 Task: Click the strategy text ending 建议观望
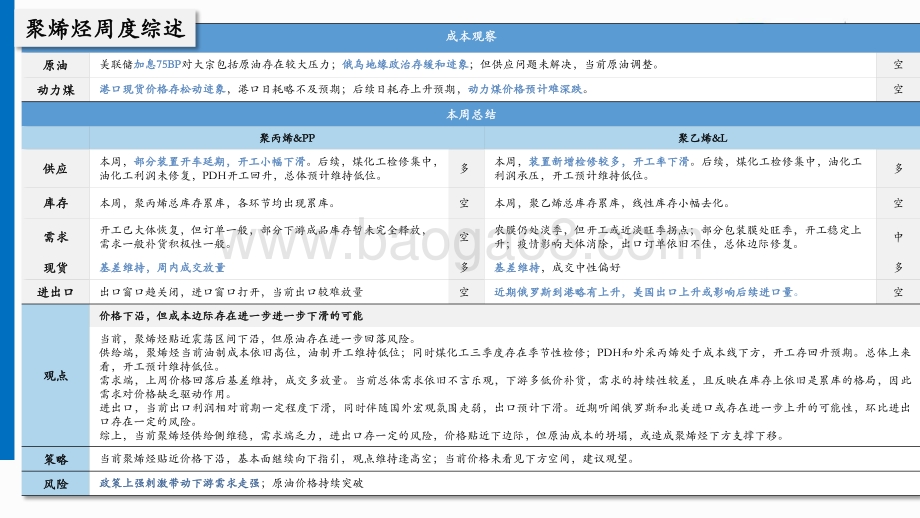pyautogui.click(x=367, y=459)
